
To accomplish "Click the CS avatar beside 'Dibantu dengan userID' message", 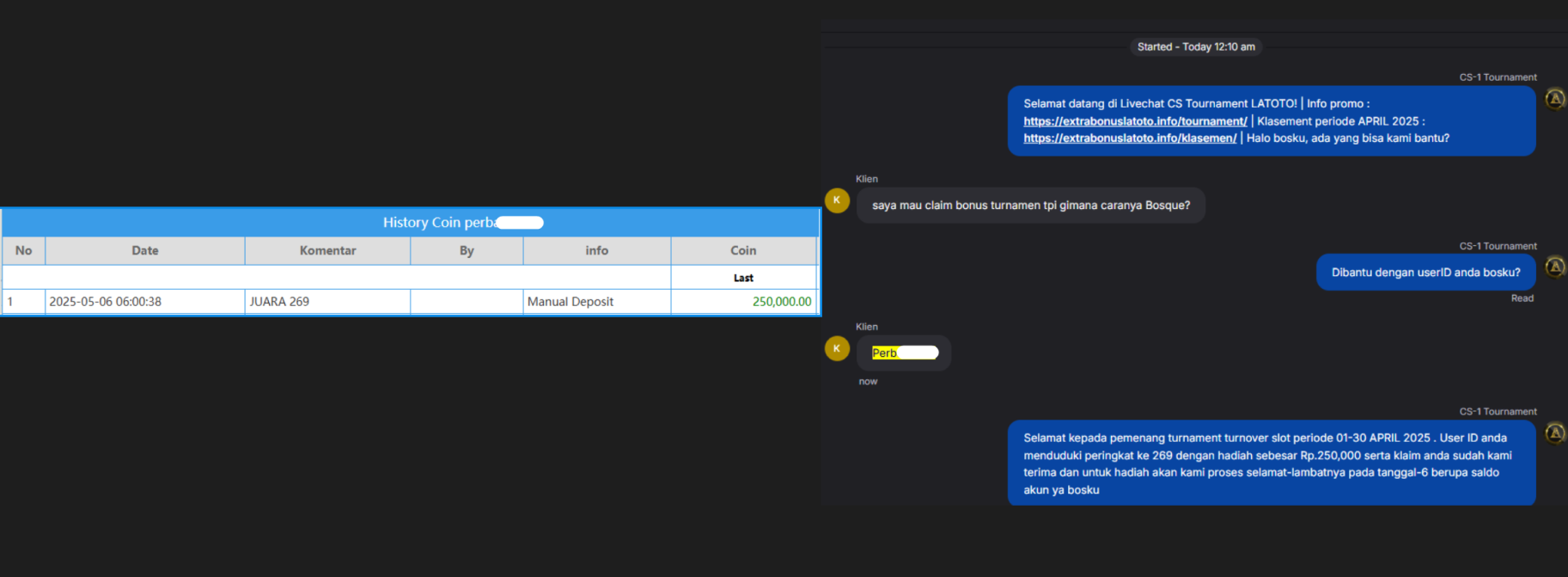I will [x=1555, y=267].
